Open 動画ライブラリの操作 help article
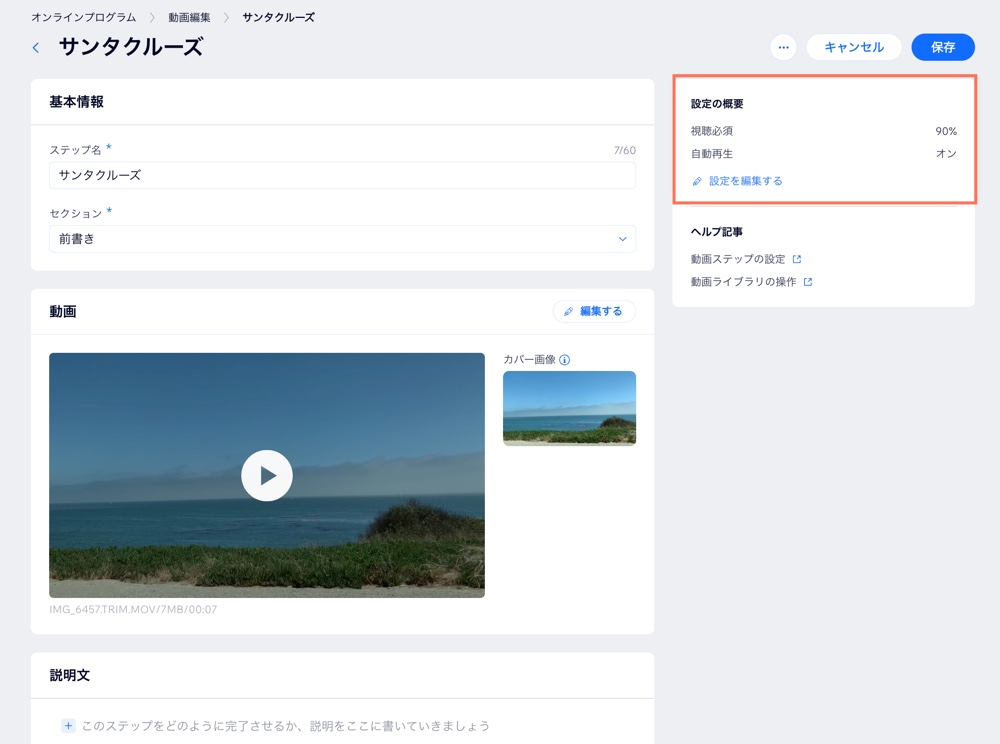Screen dimensions: 1000x744 pos(744,282)
